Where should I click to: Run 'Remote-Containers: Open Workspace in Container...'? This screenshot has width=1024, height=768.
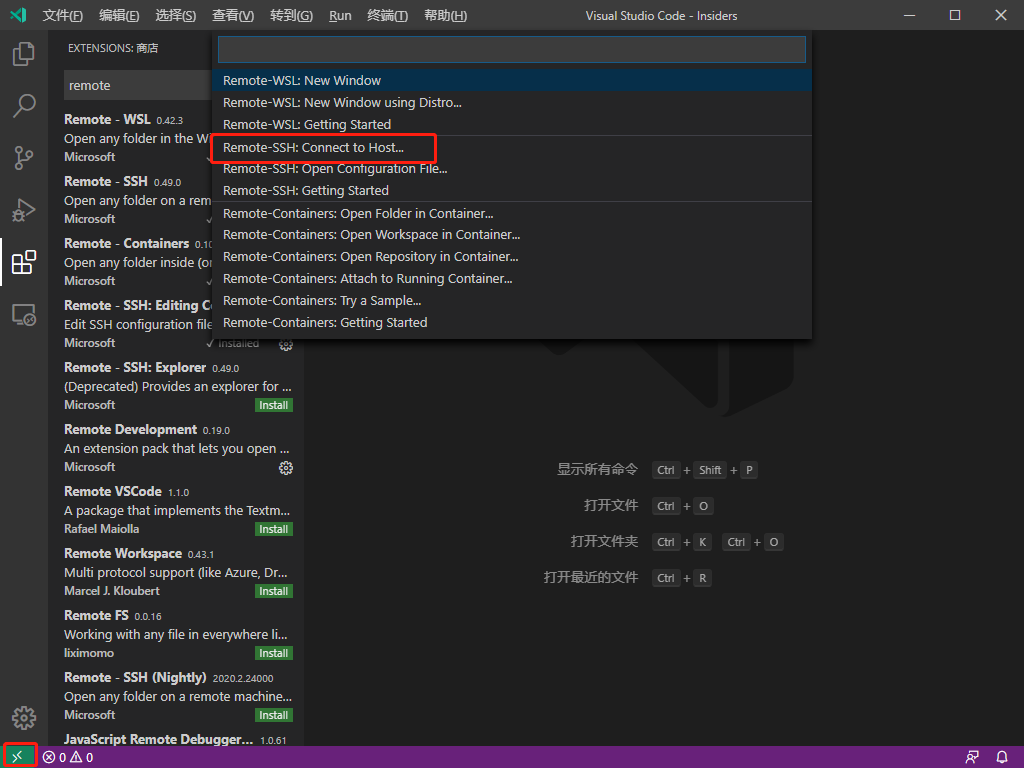[511, 235]
